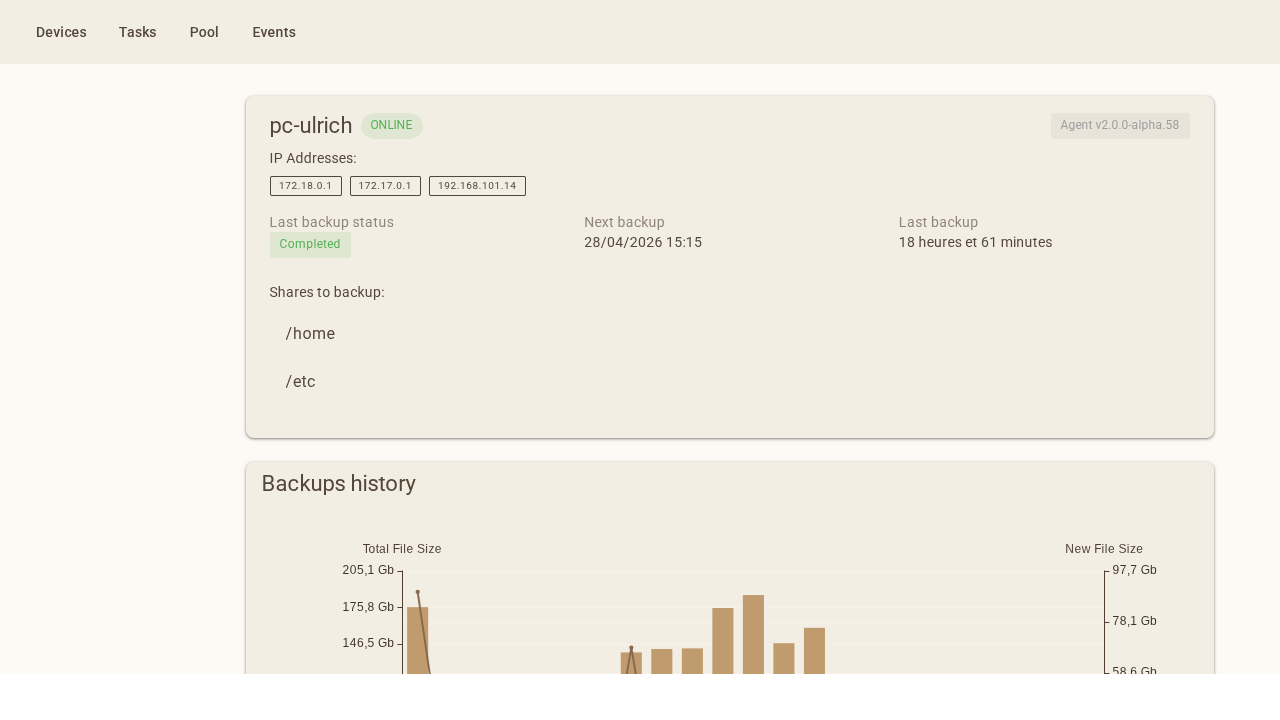This screenshot has height=720, width=1280.
Task: Open the Devices menu
Action: click(61, 32)
